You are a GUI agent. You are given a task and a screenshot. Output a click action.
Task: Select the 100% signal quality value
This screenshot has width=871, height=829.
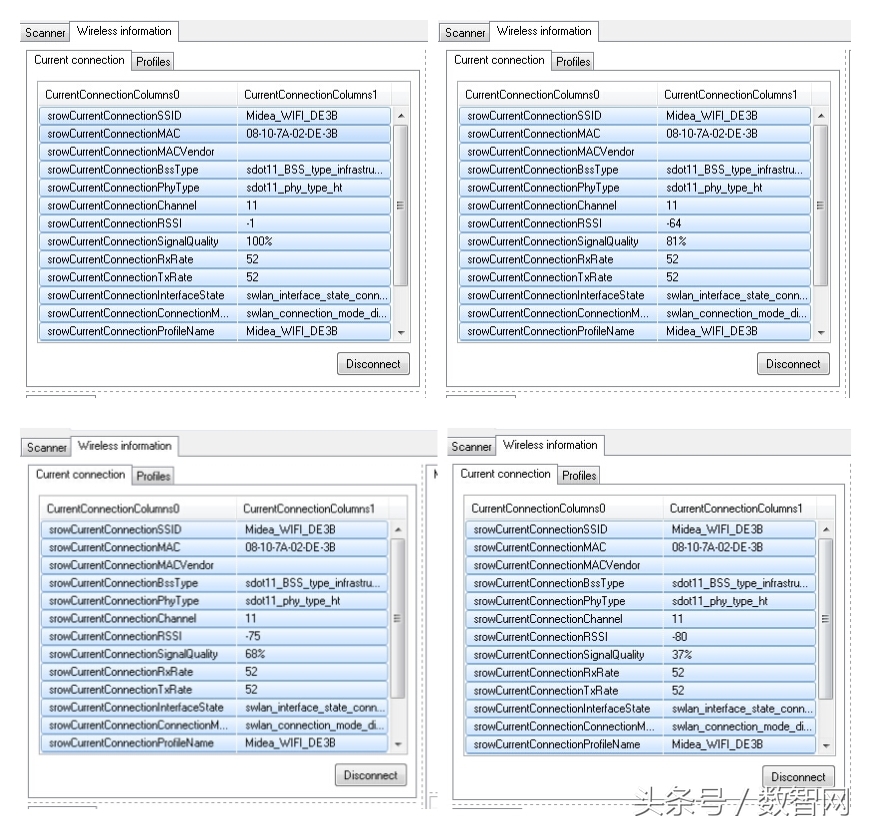pos(259,241)
